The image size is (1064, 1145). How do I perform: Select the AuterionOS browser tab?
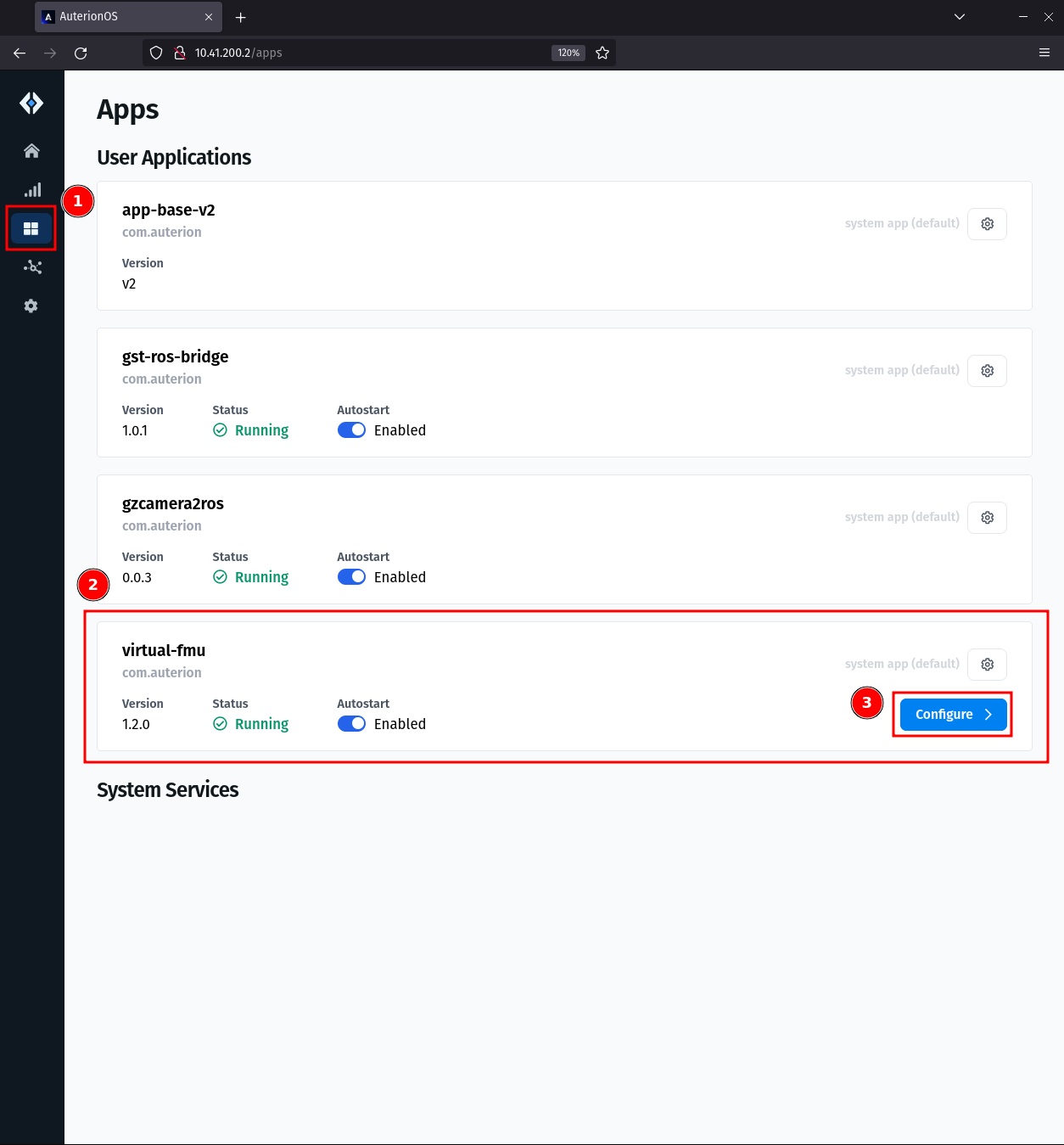pyautogui.click(x=128, y=17)
